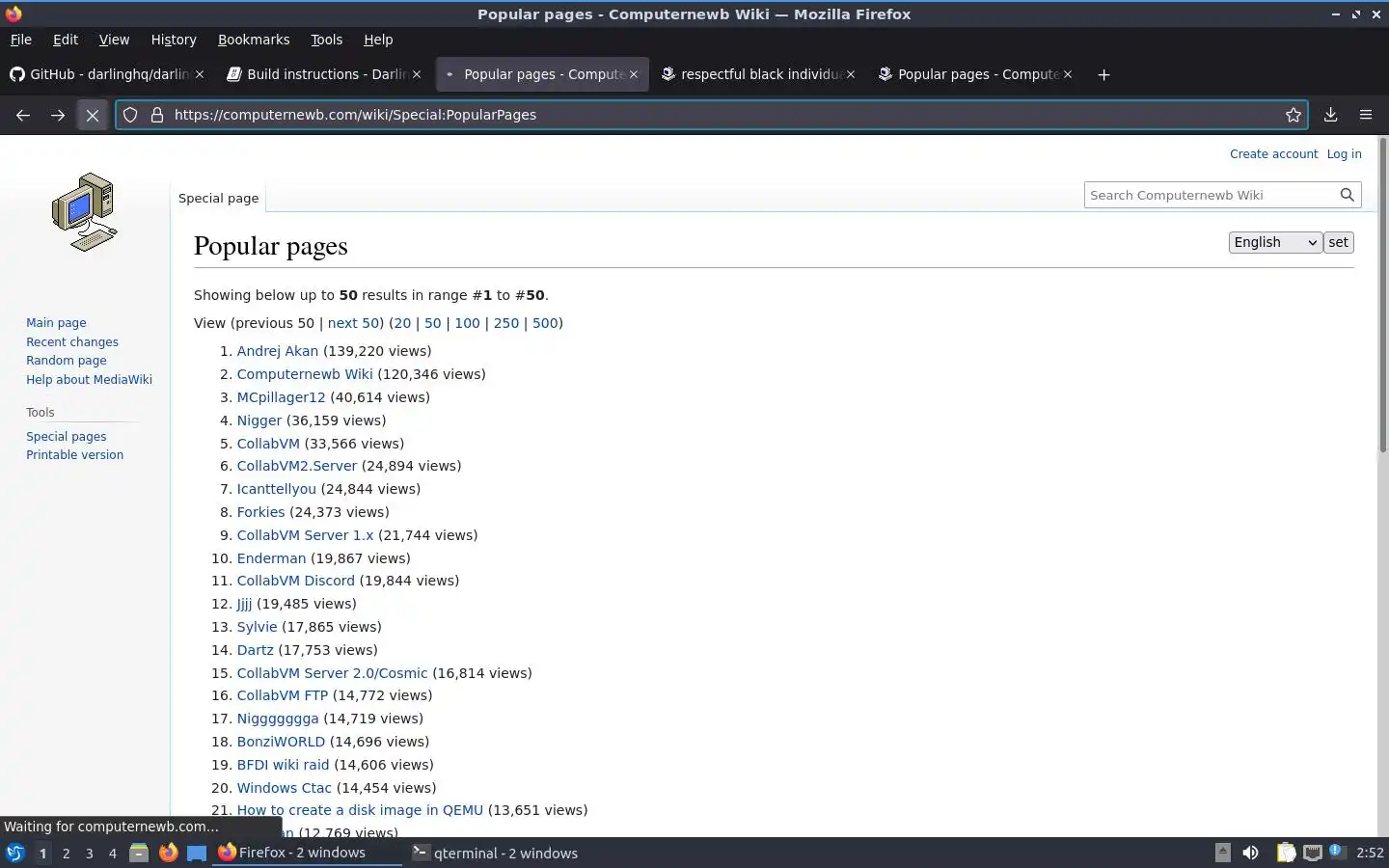This screenshot has width=1389, height=868.
Task: Launch Firefox from the taskbar quicklaunch
Action: (168, 853)
